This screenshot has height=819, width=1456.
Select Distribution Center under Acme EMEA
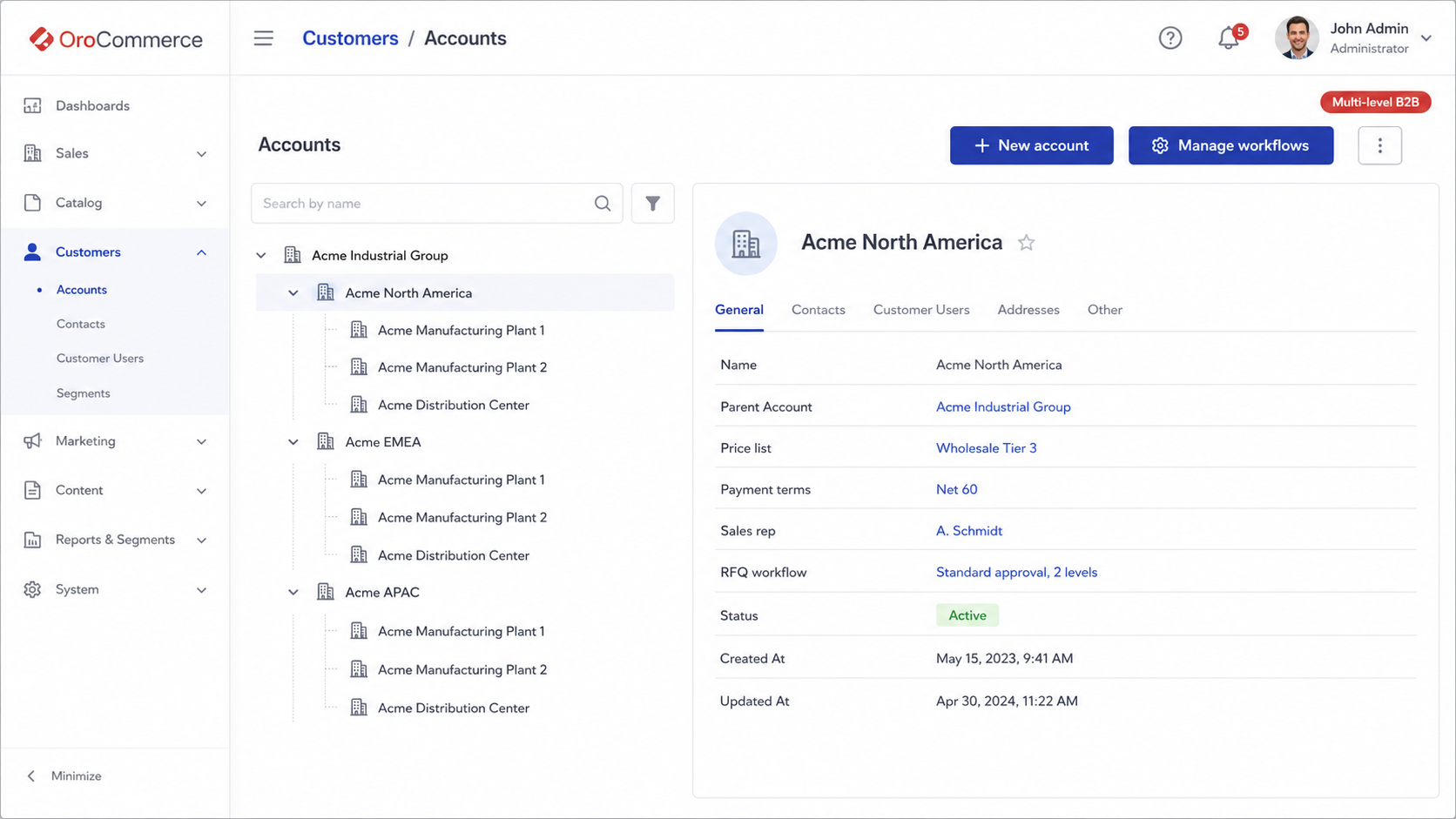click(454, 555)
